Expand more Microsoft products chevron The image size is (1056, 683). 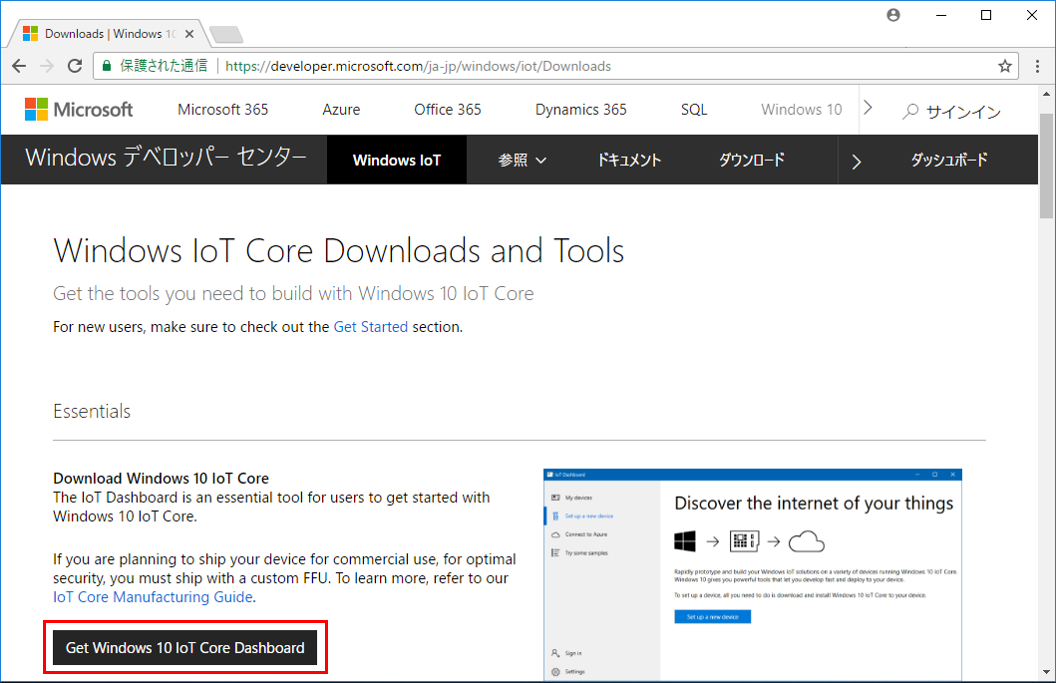click(868, 108)
